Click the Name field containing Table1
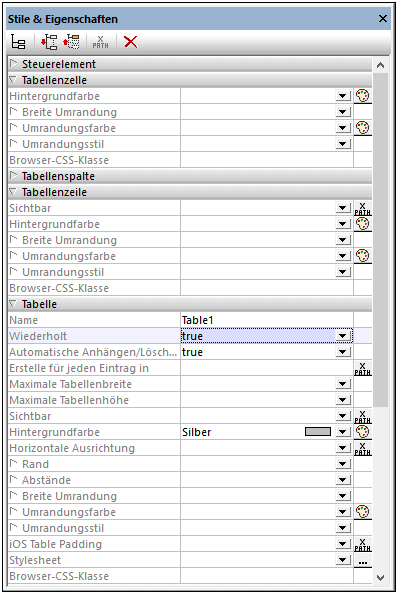The image size is (398, 594). tap(267, 320)
